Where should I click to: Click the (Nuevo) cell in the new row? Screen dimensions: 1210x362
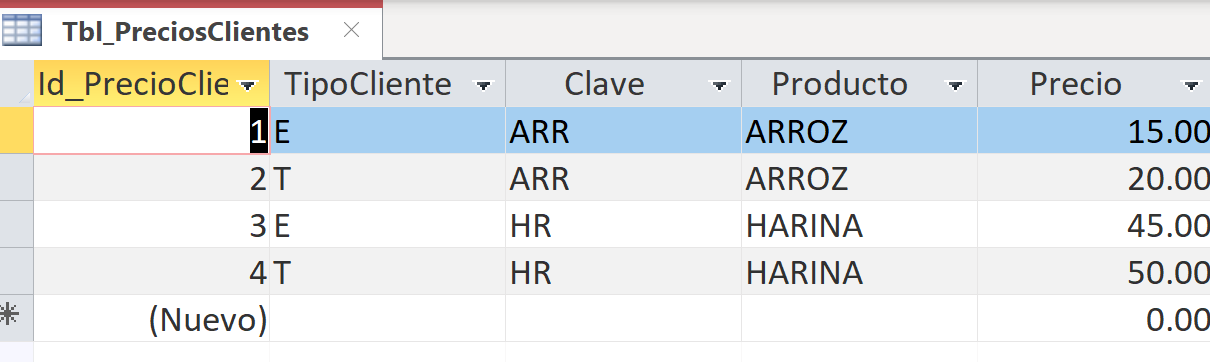pos(151,319)
